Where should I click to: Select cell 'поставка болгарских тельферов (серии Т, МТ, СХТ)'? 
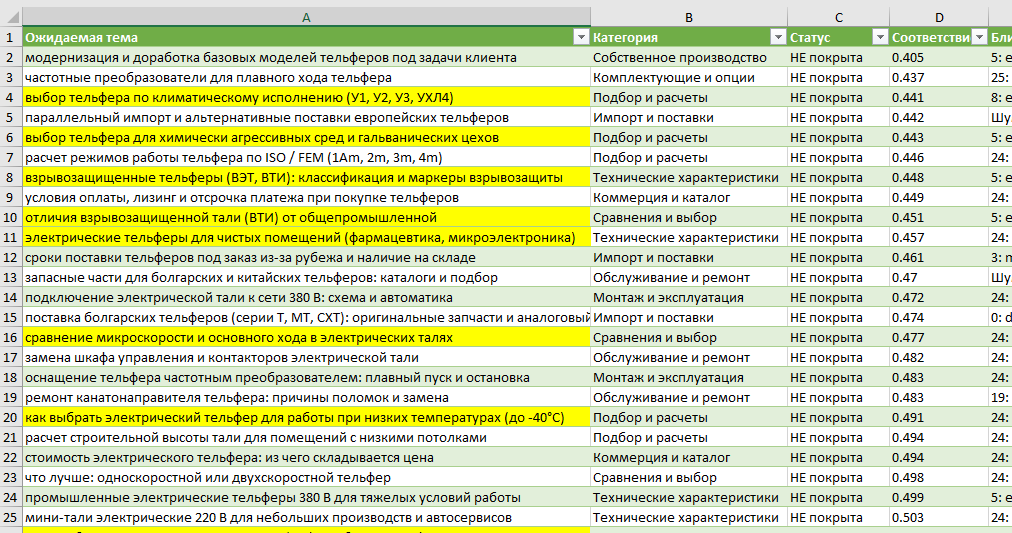[x=306, y=317]
